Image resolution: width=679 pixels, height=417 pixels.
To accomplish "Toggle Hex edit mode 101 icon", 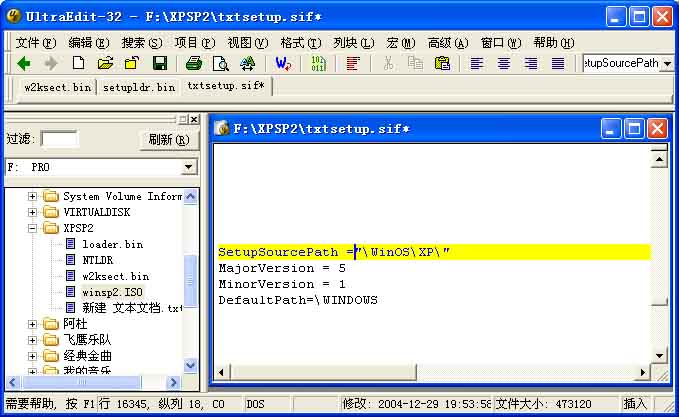I will click(x=318, y=64).
